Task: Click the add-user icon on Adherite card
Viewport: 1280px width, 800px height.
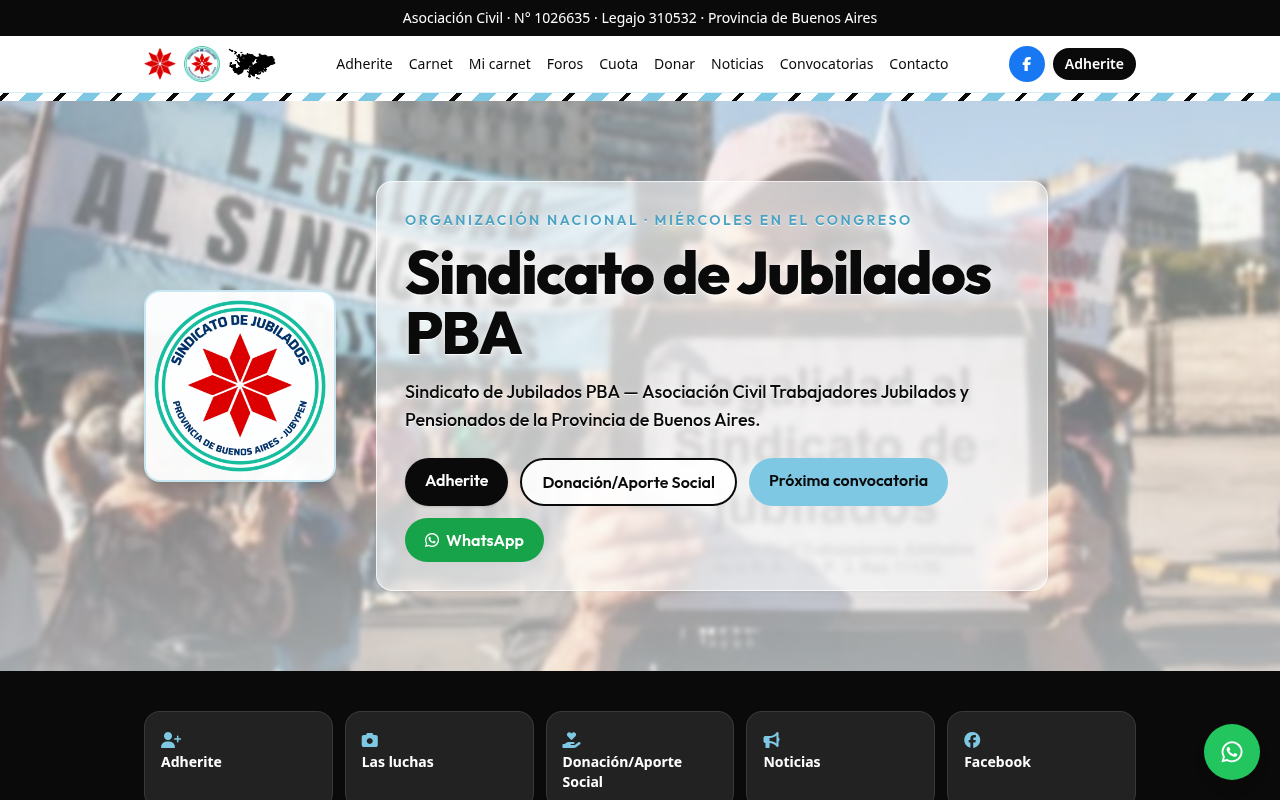Action: (171, 740)
